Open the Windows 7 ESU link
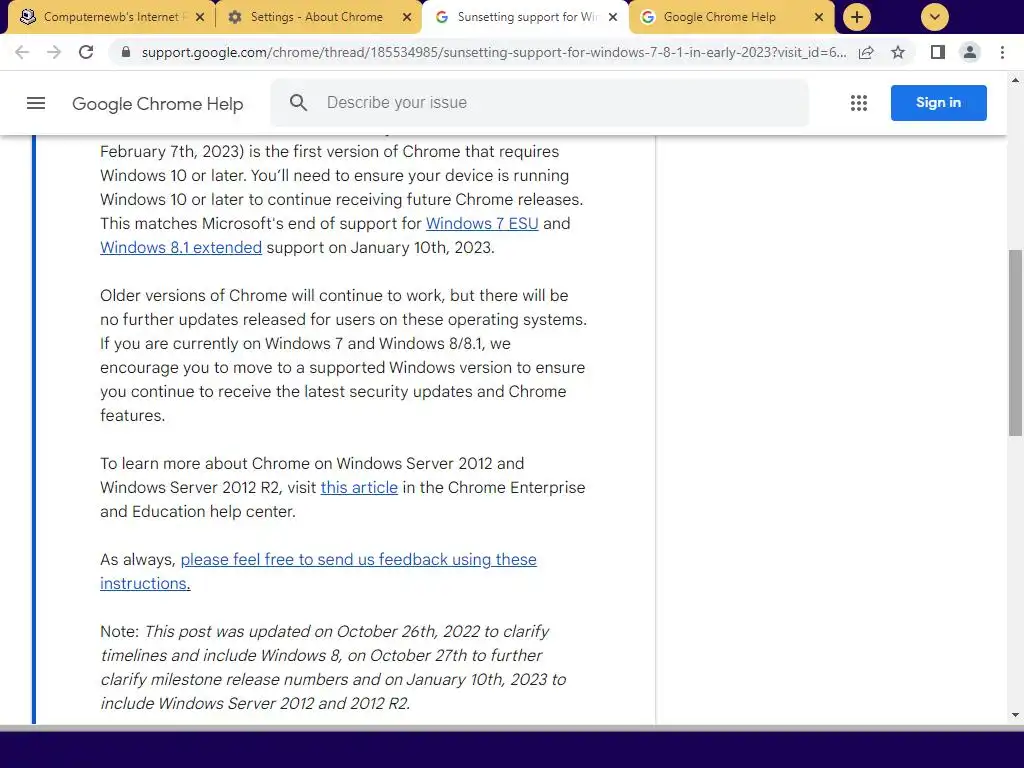This screenshot has height=768, width=1024. click(482, 223)
